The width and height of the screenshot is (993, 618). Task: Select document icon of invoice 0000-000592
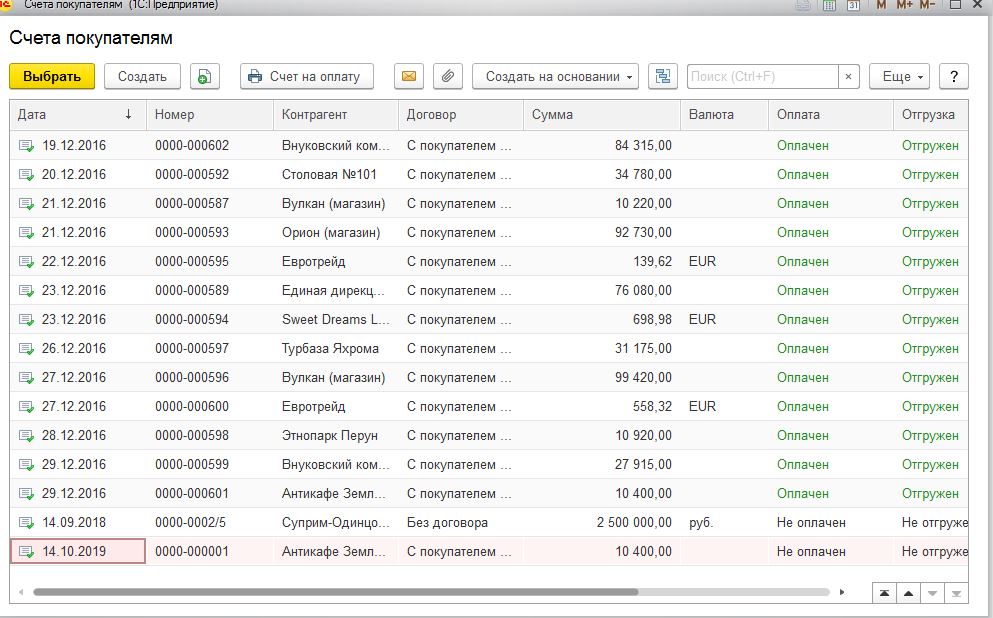(x=26, y=175)
